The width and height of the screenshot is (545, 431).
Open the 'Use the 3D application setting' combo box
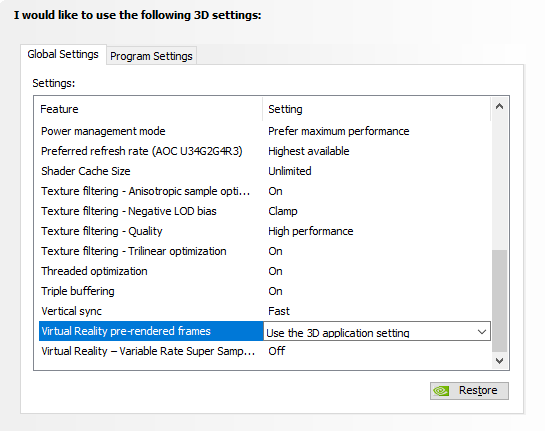tap(377, 331)
